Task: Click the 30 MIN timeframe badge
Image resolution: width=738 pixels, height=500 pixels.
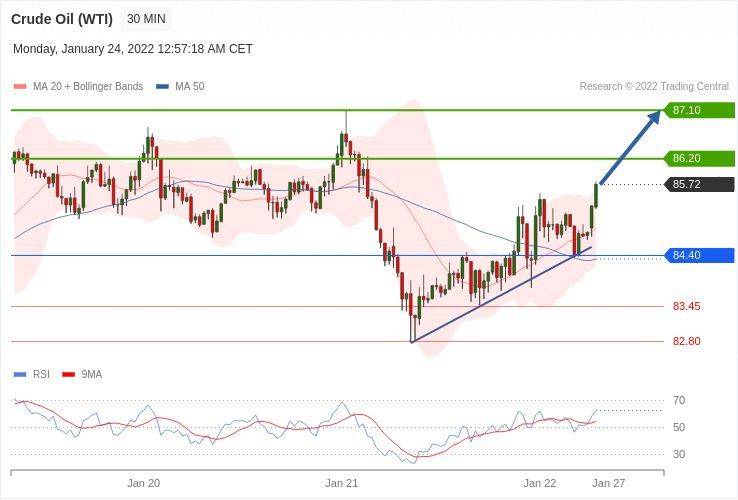Action: 146,19
